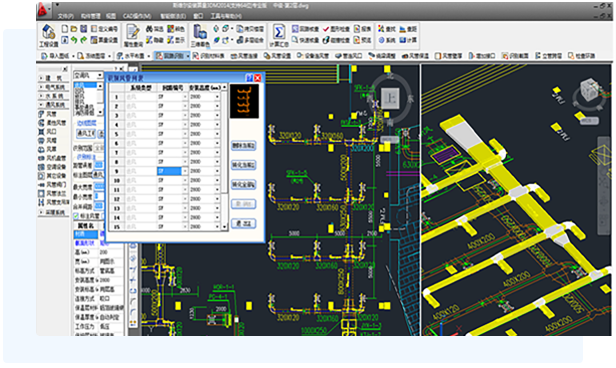Image resolution: width=616 pixels, height=368 pixels.
Task: Click the 退出 exit button in the dialog
Action: click(x=244, y=223)
